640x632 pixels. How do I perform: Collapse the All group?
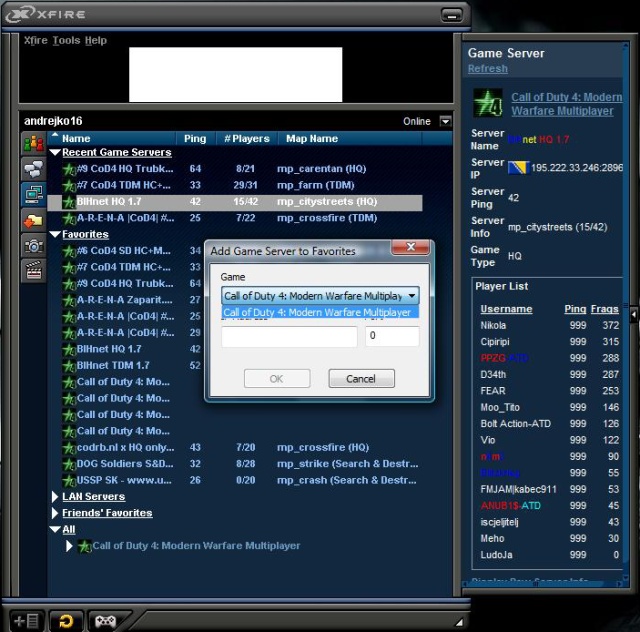pyautogui.click(x=55, y=530)
